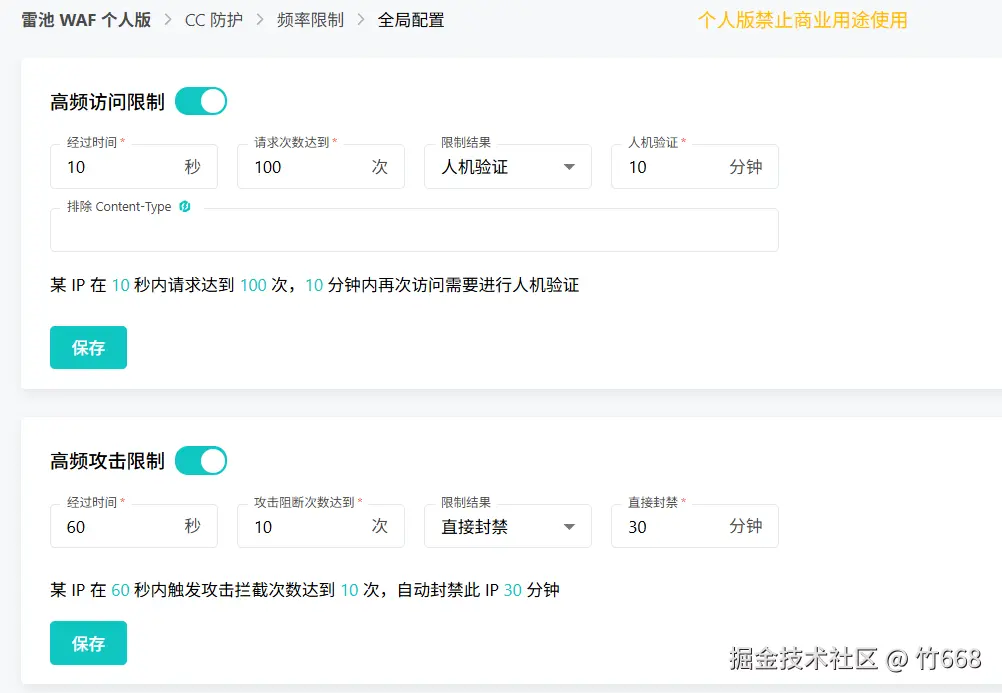Click 全局配置 in the breadcrumb
The image size is (1002, 693).
412,18
